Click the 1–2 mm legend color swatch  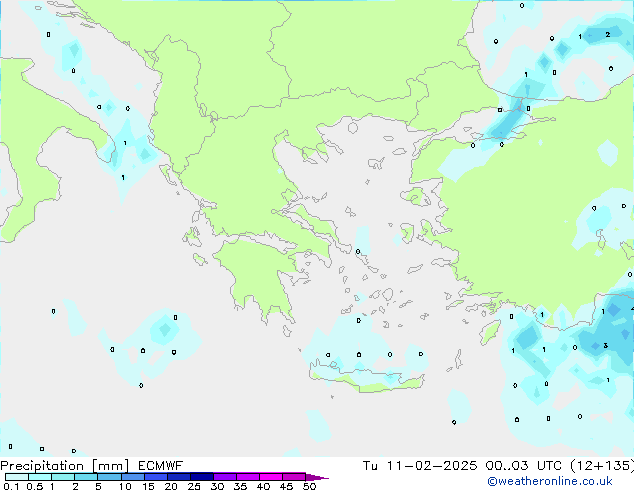[x=63, y=477]
